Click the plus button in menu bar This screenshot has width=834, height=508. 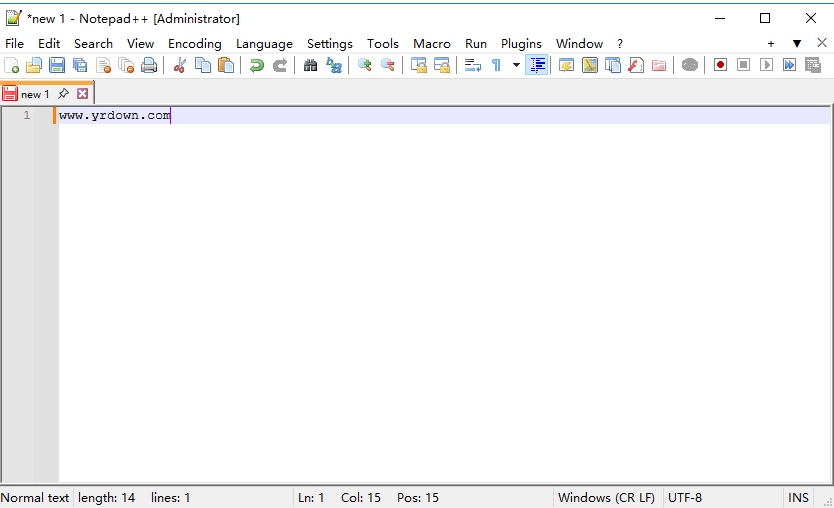coord(771,44)
